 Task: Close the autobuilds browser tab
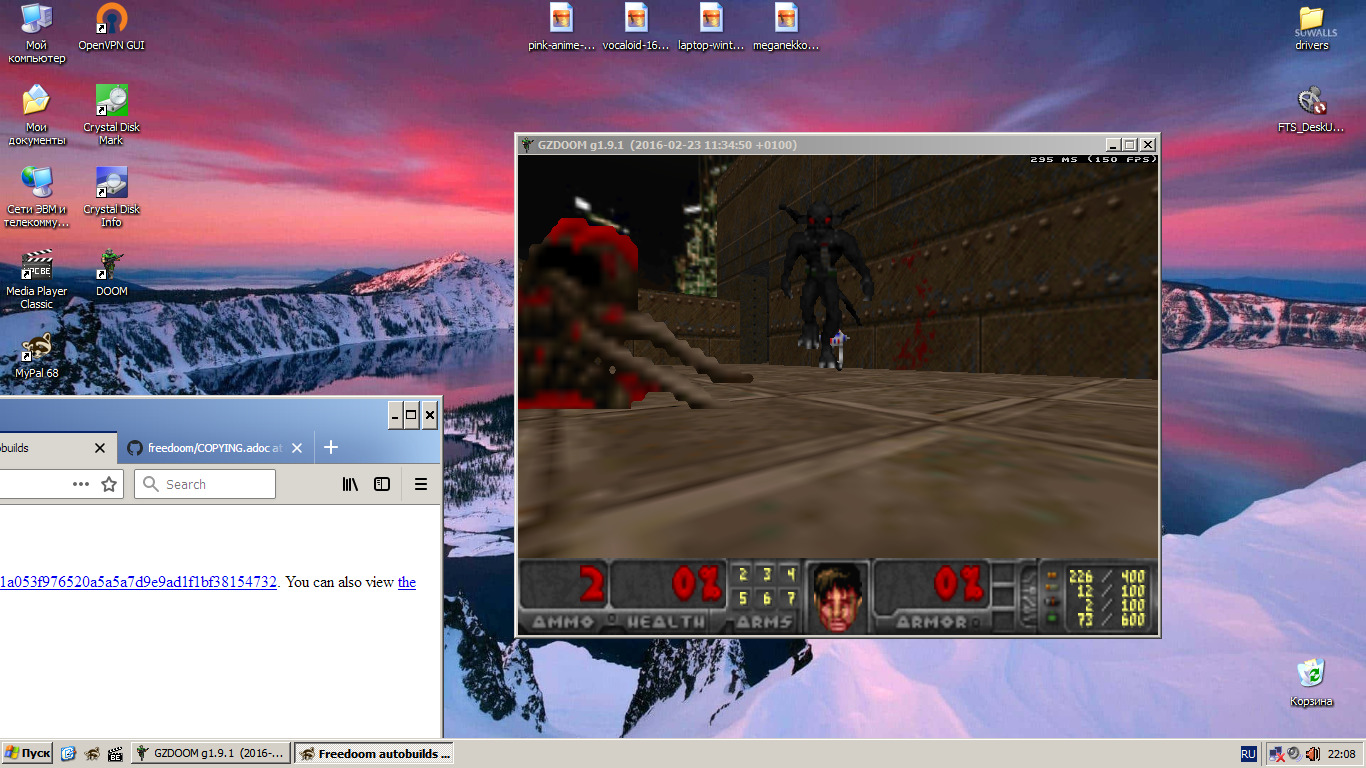pyautogui.click(x=100, y=448)
